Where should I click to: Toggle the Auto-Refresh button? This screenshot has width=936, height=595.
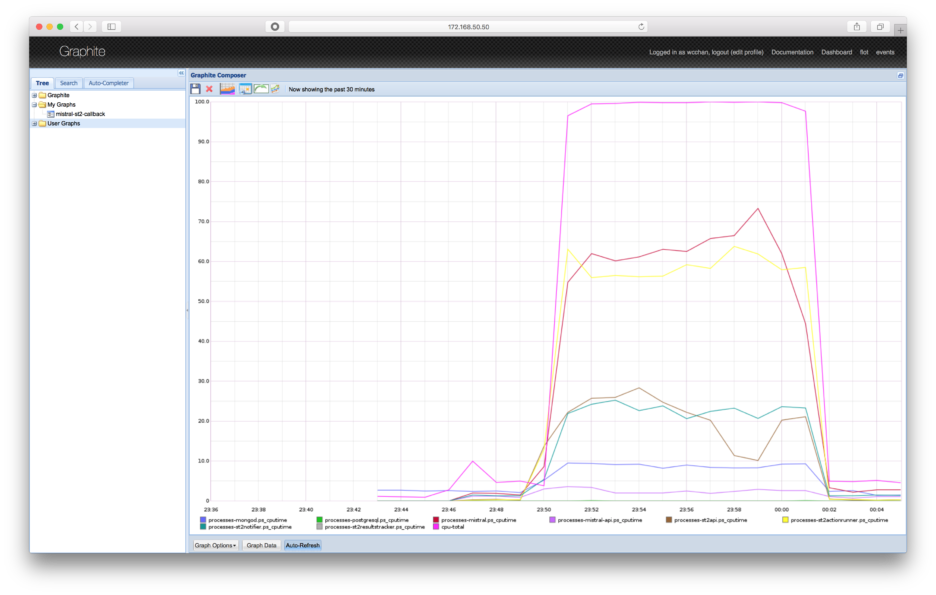point(303,545)
